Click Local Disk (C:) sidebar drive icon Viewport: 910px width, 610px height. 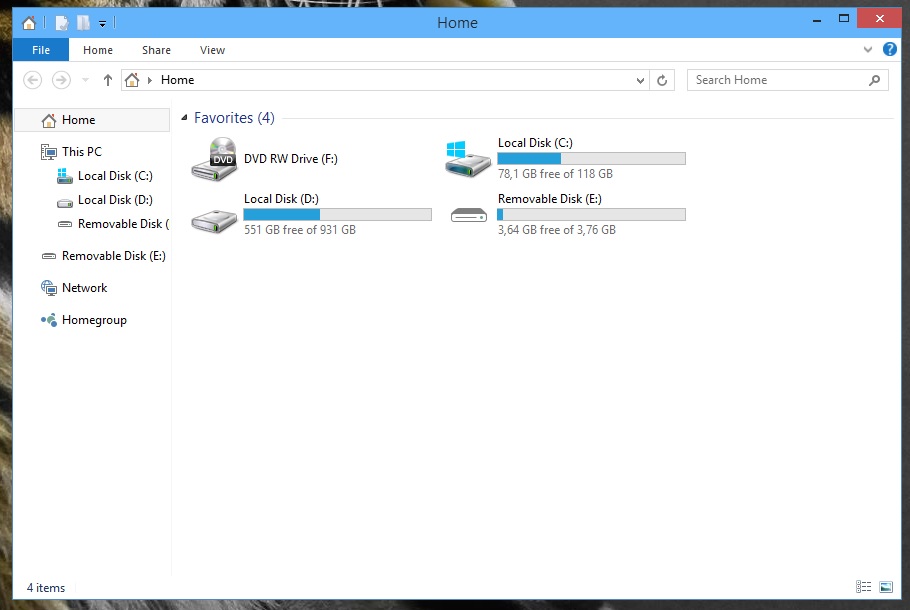click(64, 176)
